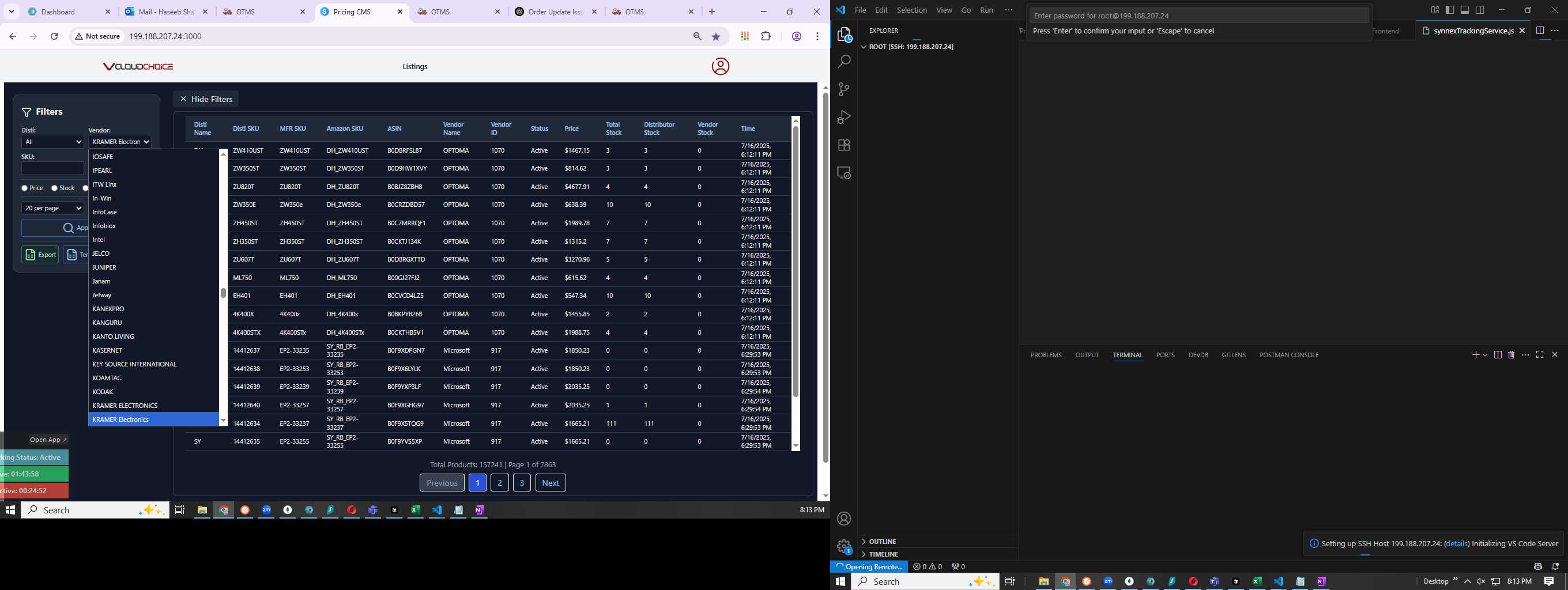Open VS Code Manage gear menu
The height and width of the screenshot is (590, 1568).
click(843, 547)
